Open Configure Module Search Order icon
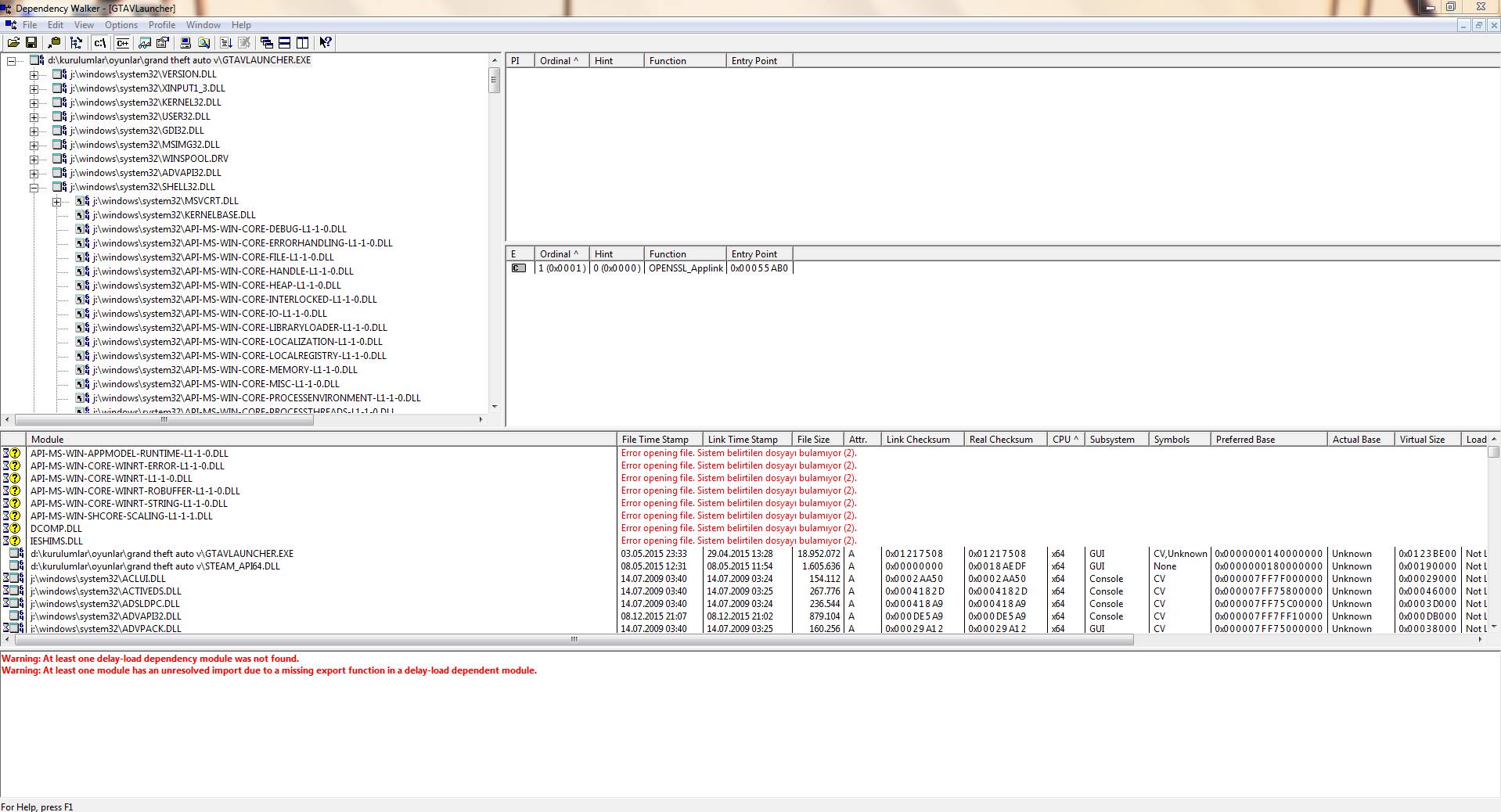 204,43
